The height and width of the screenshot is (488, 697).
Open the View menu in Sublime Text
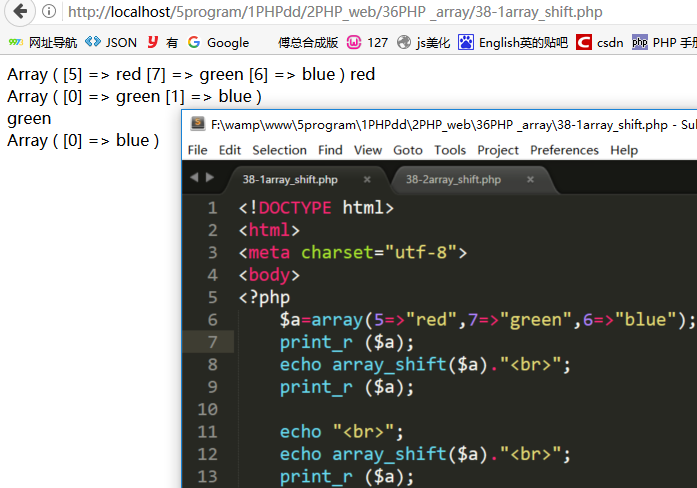(368, 150)
